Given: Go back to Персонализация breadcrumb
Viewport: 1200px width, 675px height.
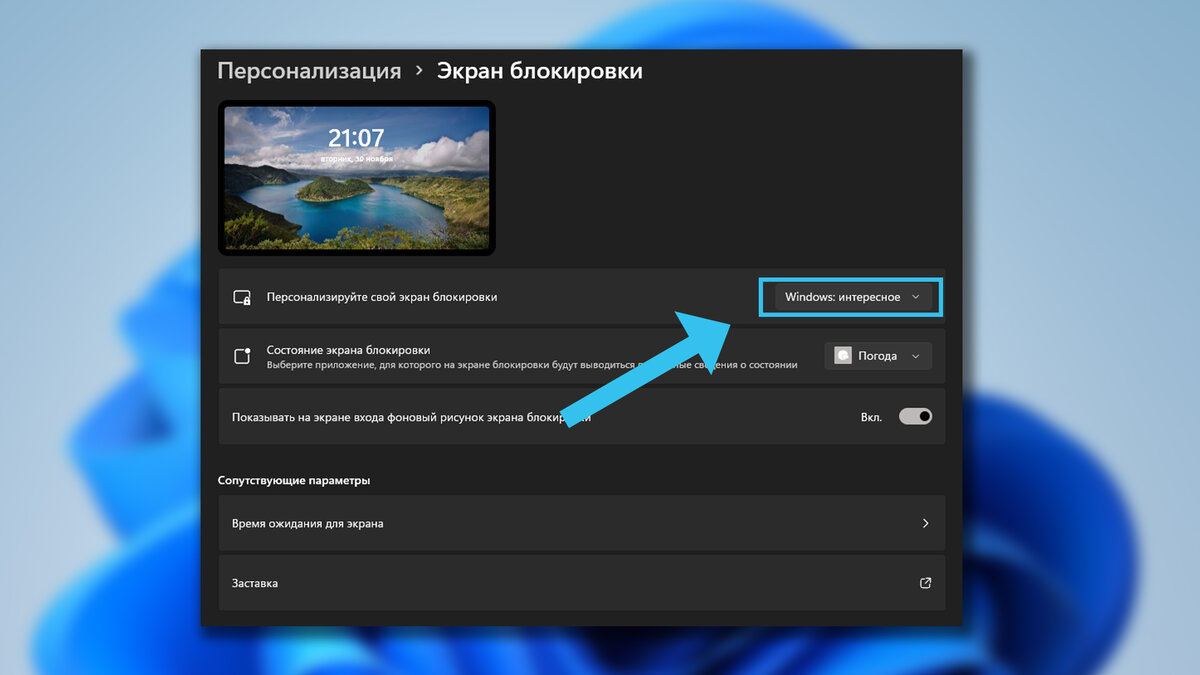Looking at the screenshot, I should (309, 71).
